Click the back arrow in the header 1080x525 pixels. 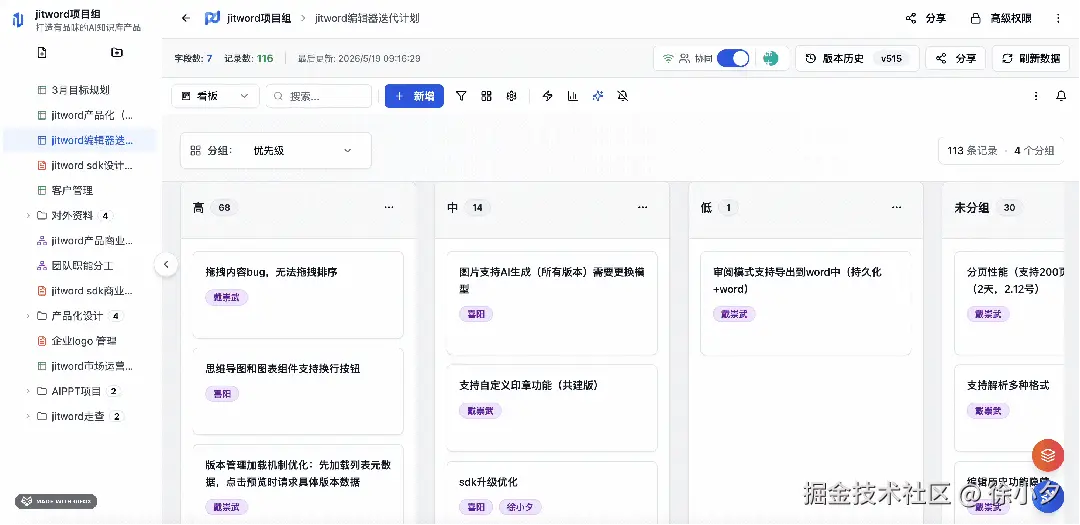click(186, 19)
